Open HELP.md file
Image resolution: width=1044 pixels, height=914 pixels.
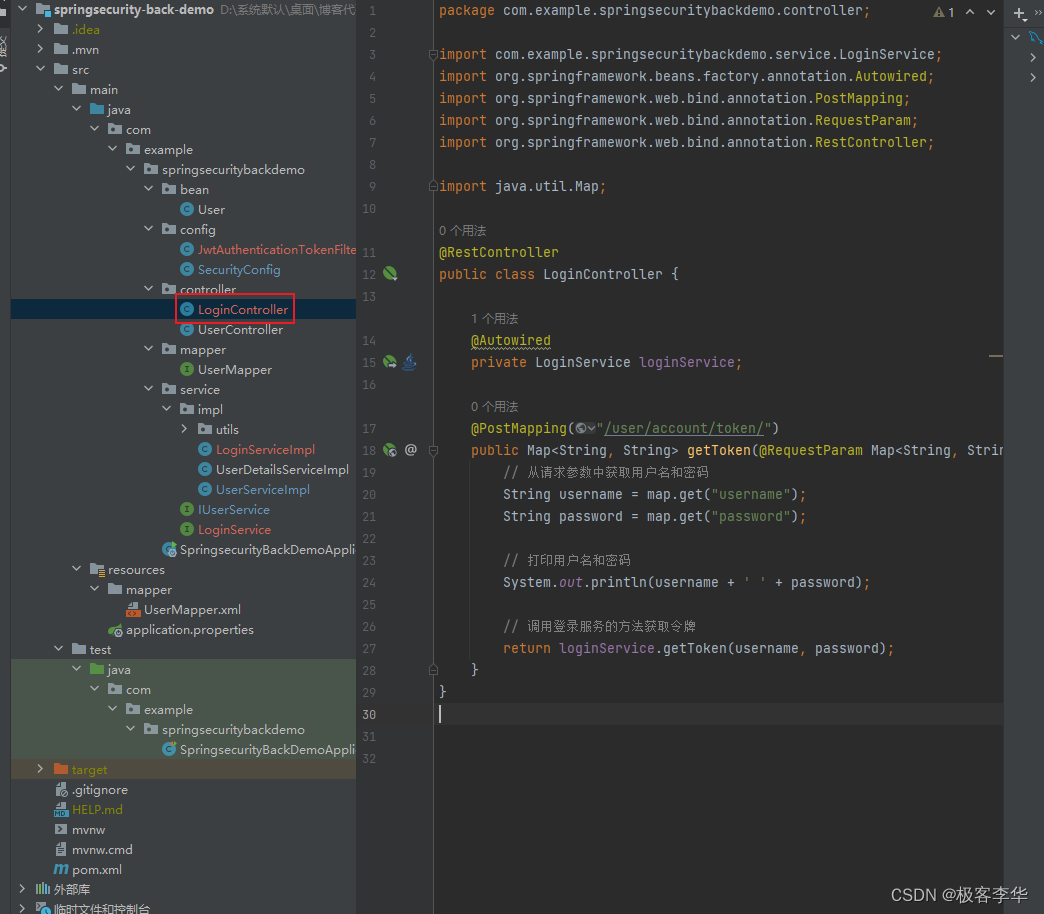pyautogui.click(x=89, y=809)
